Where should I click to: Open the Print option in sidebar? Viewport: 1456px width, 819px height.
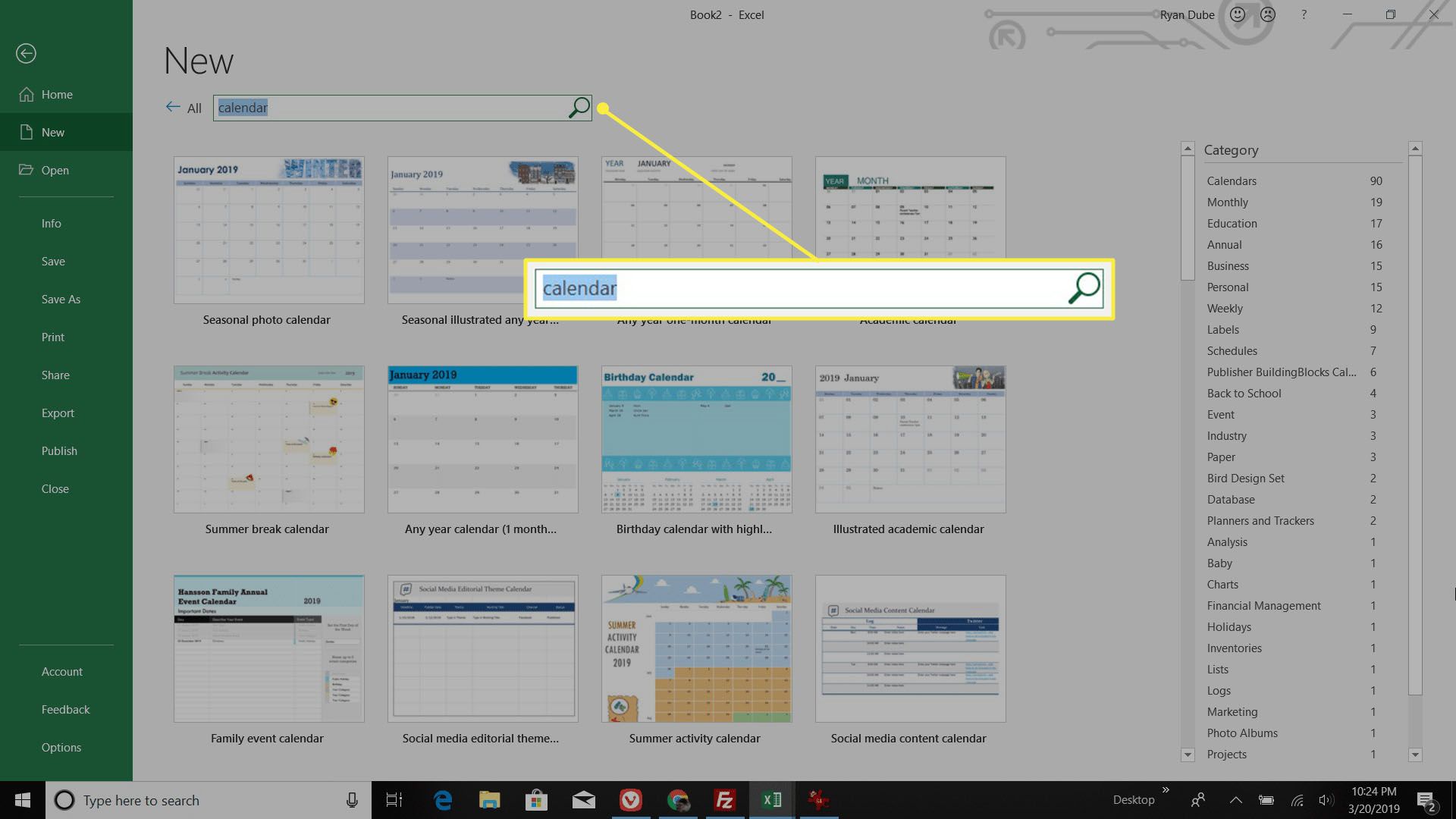tap(52, 336)
